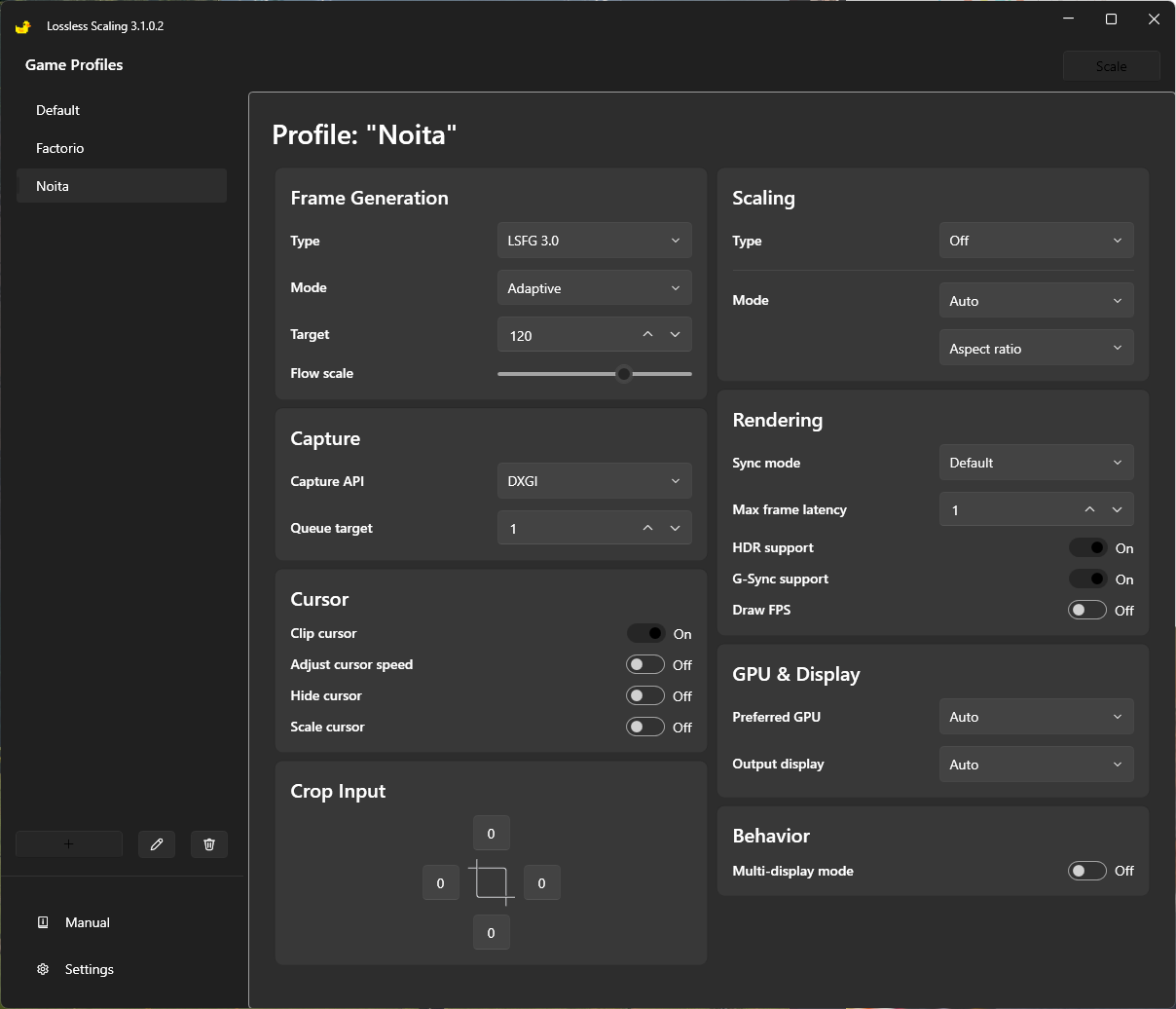Screen dimensions: 1176x1009
Task: Open the Frame Generation Type dropdown
Action: [x=594, y=241]
